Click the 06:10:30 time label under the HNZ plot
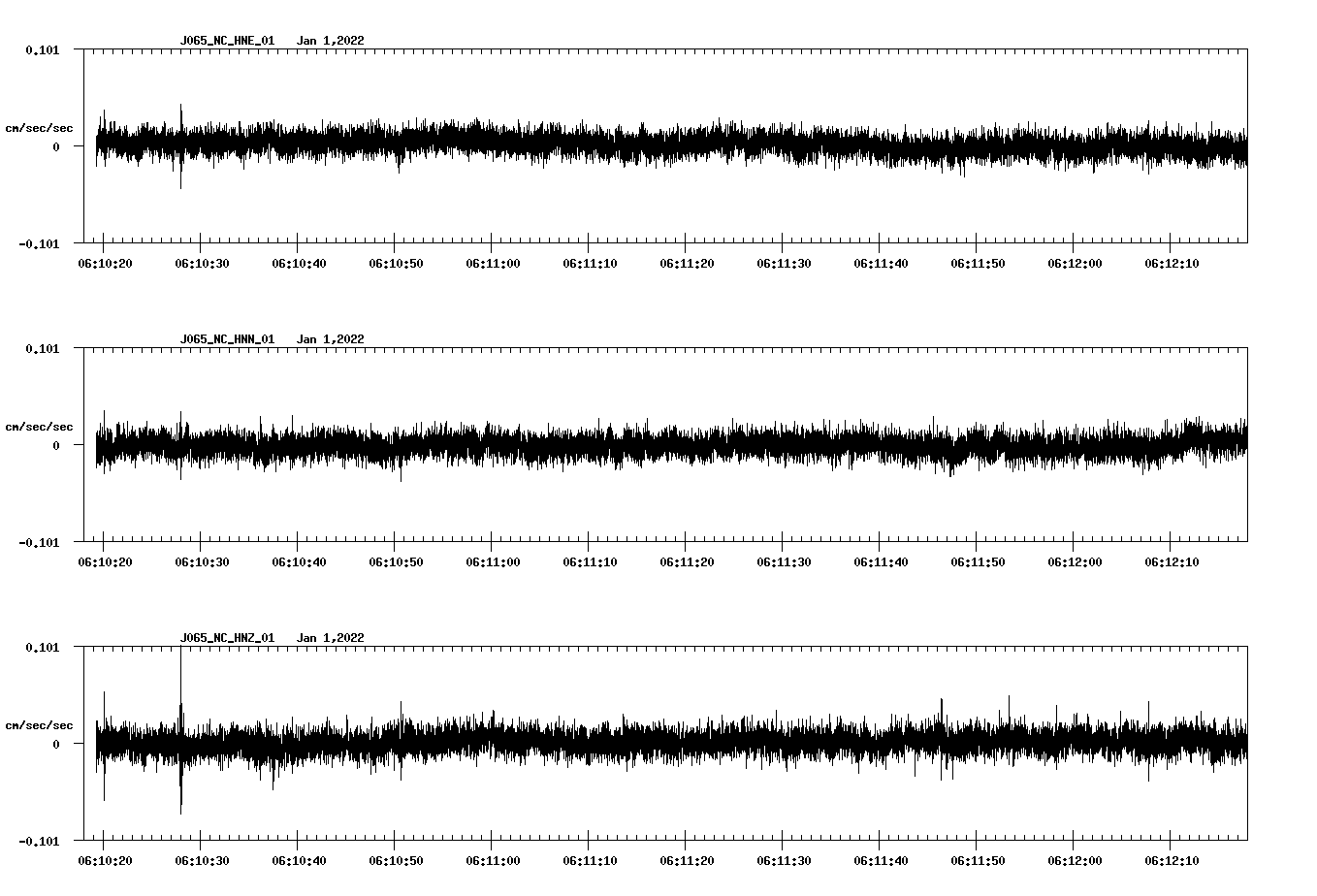The height and width of the screenshot is (896, 1317). [202, 861]
